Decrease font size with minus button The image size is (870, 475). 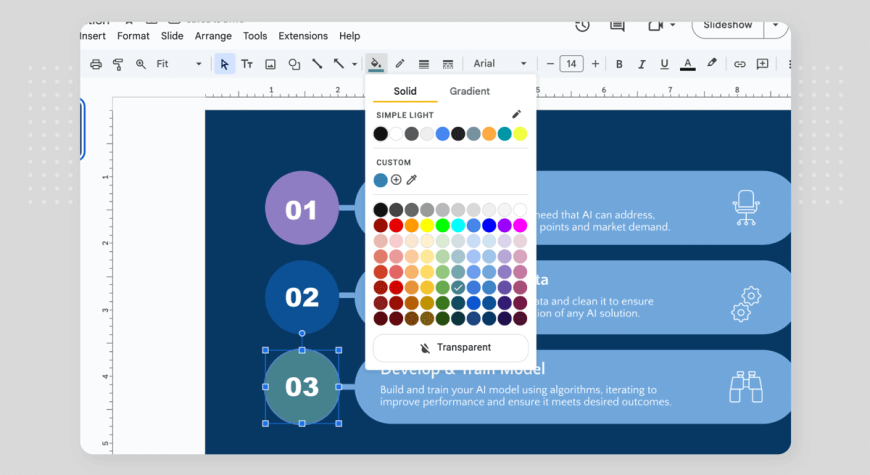pos(550,64)
